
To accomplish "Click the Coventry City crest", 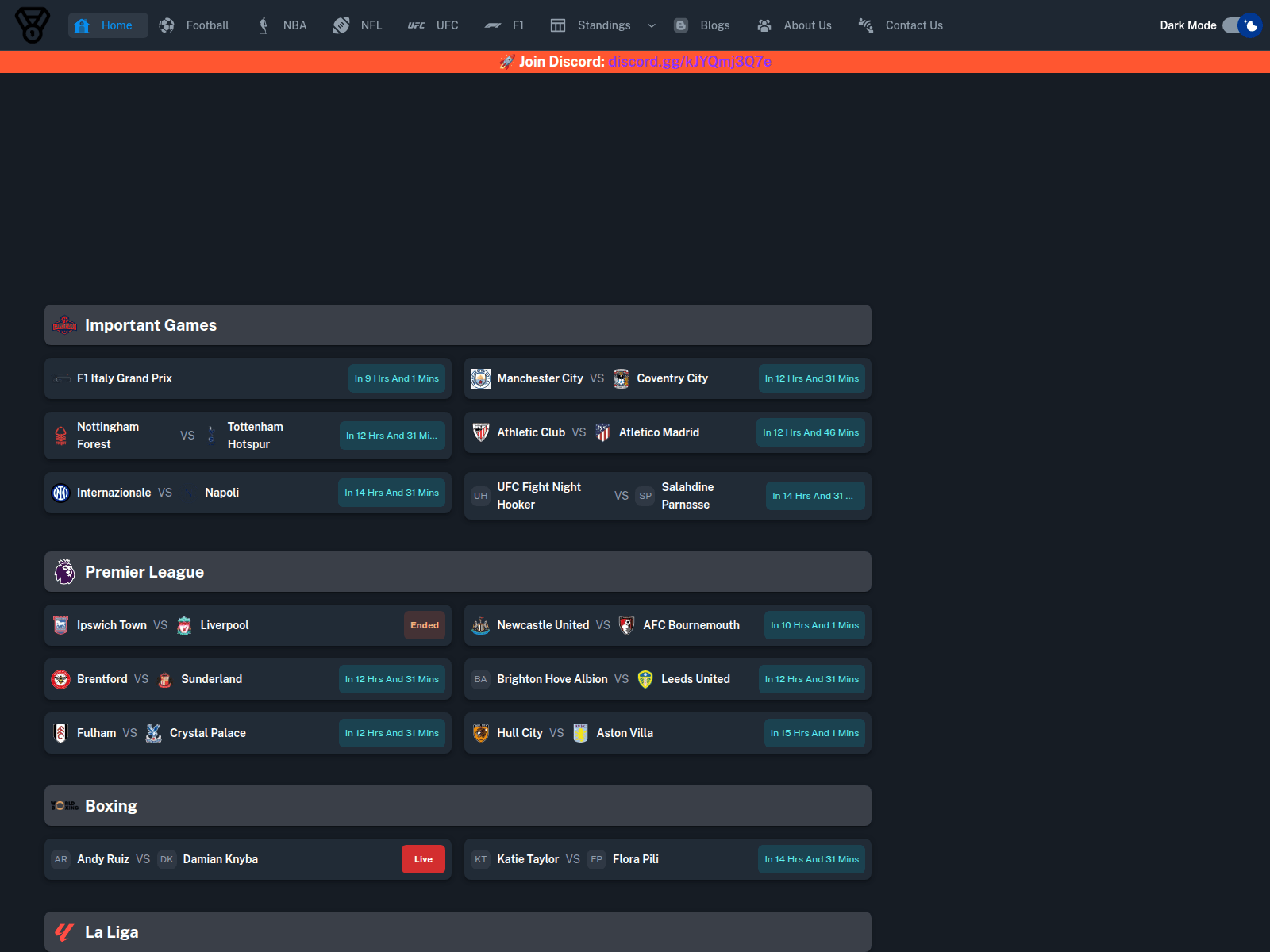I will coord(621,378).
